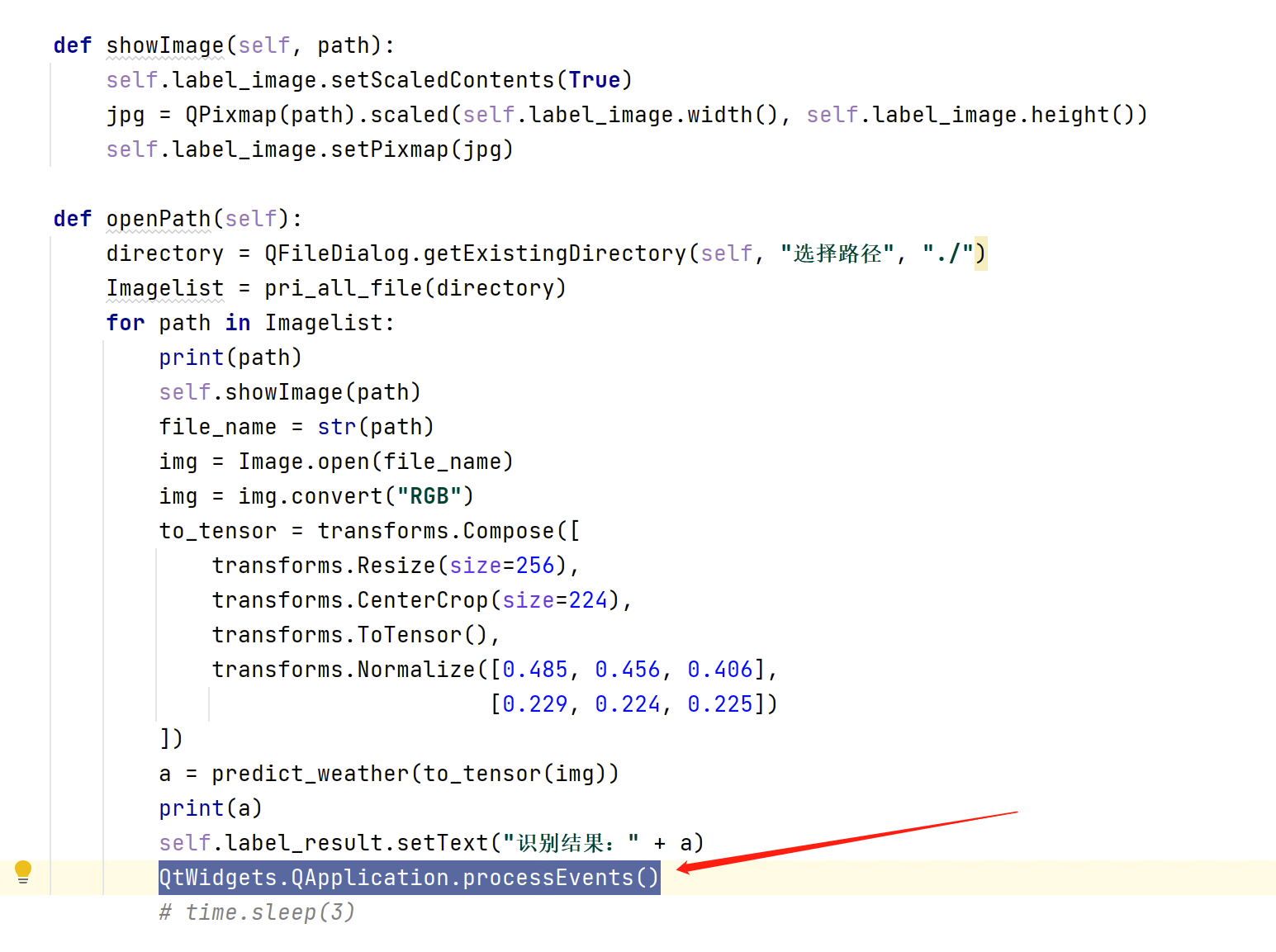Screen dimensions: 1276x952
Task: Click the 'print(path)' statement
Action: click(230, 358)
